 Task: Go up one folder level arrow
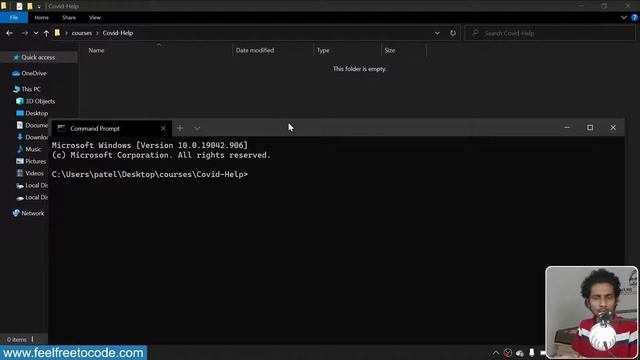coord(46,33)
